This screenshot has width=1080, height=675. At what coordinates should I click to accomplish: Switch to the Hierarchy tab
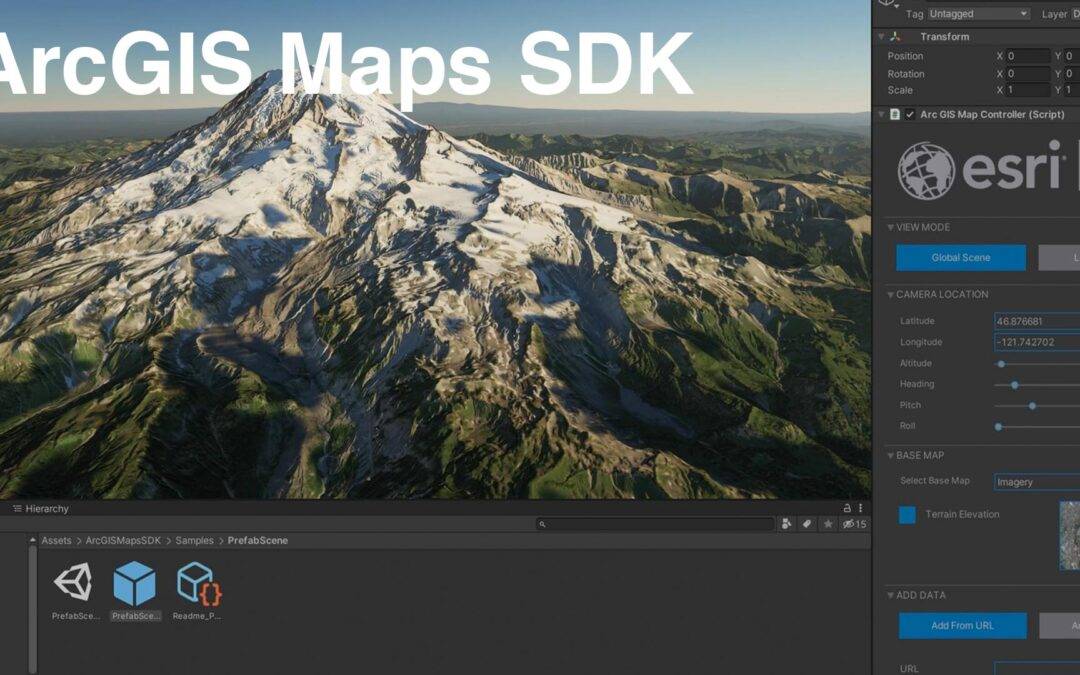pyautogui.click(x=41, y=509)
